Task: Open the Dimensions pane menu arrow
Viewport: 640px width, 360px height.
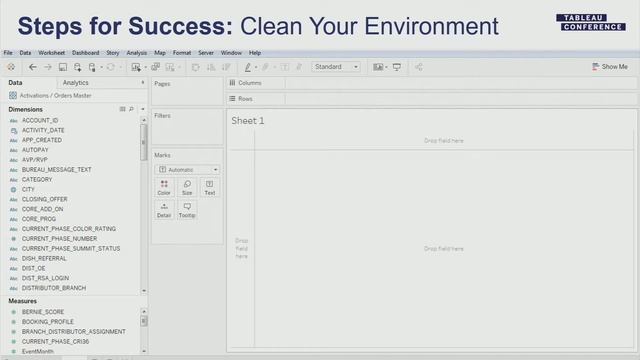Action: 142,109
